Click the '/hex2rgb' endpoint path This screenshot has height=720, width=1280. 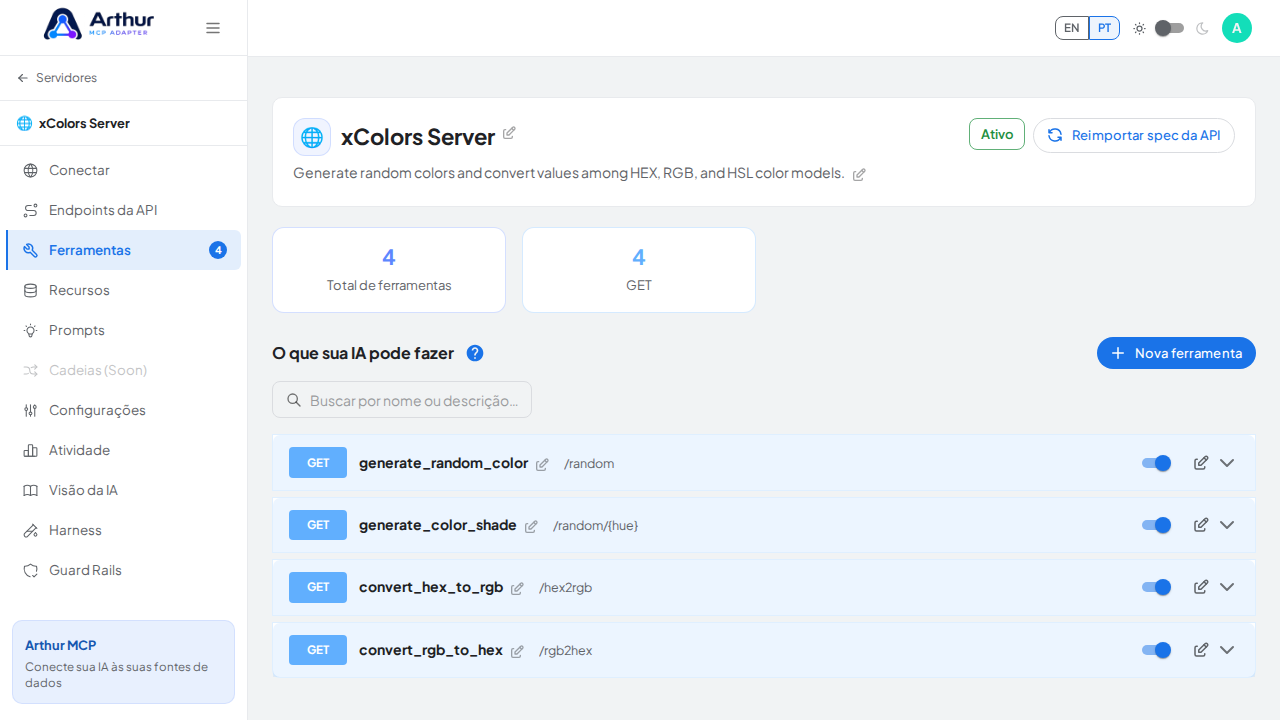click(565, 588)
